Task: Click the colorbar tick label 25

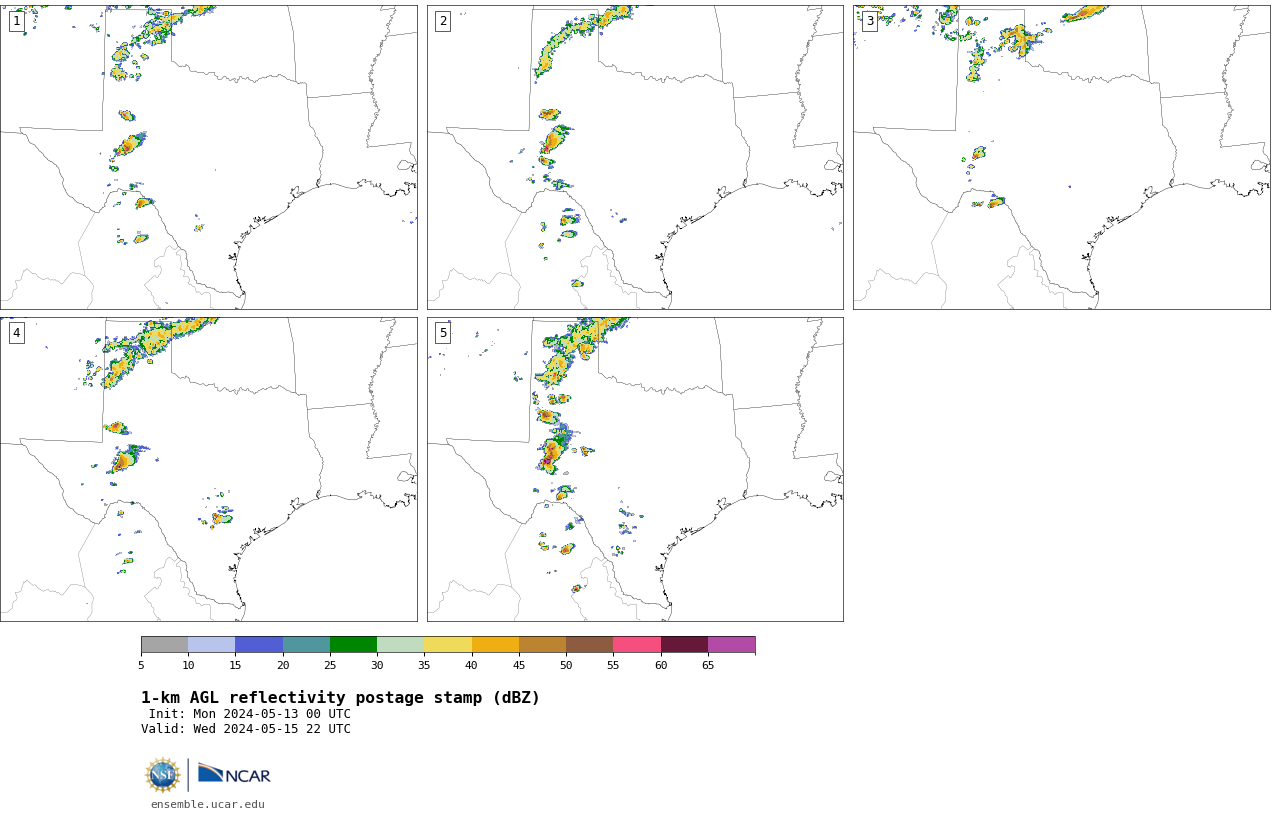Action: point(330,665)
